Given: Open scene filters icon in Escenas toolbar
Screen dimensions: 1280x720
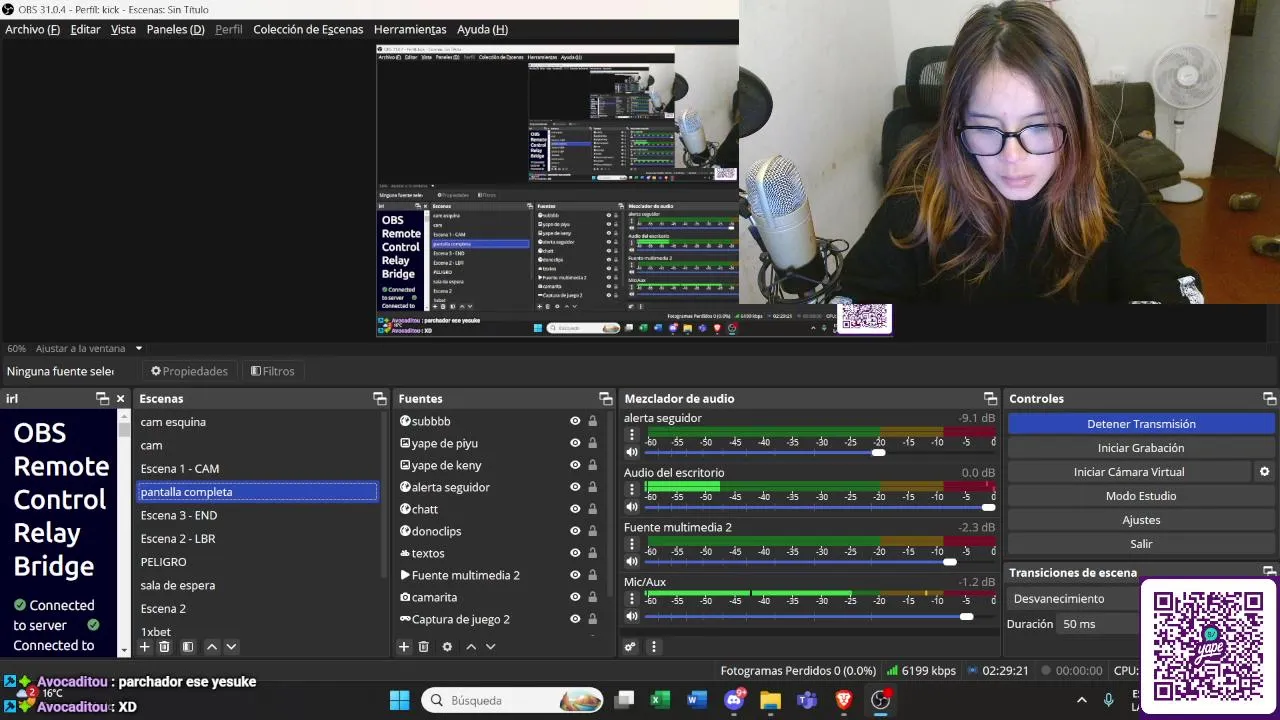Looking at the screenshot, I should [x=188, y=647].
